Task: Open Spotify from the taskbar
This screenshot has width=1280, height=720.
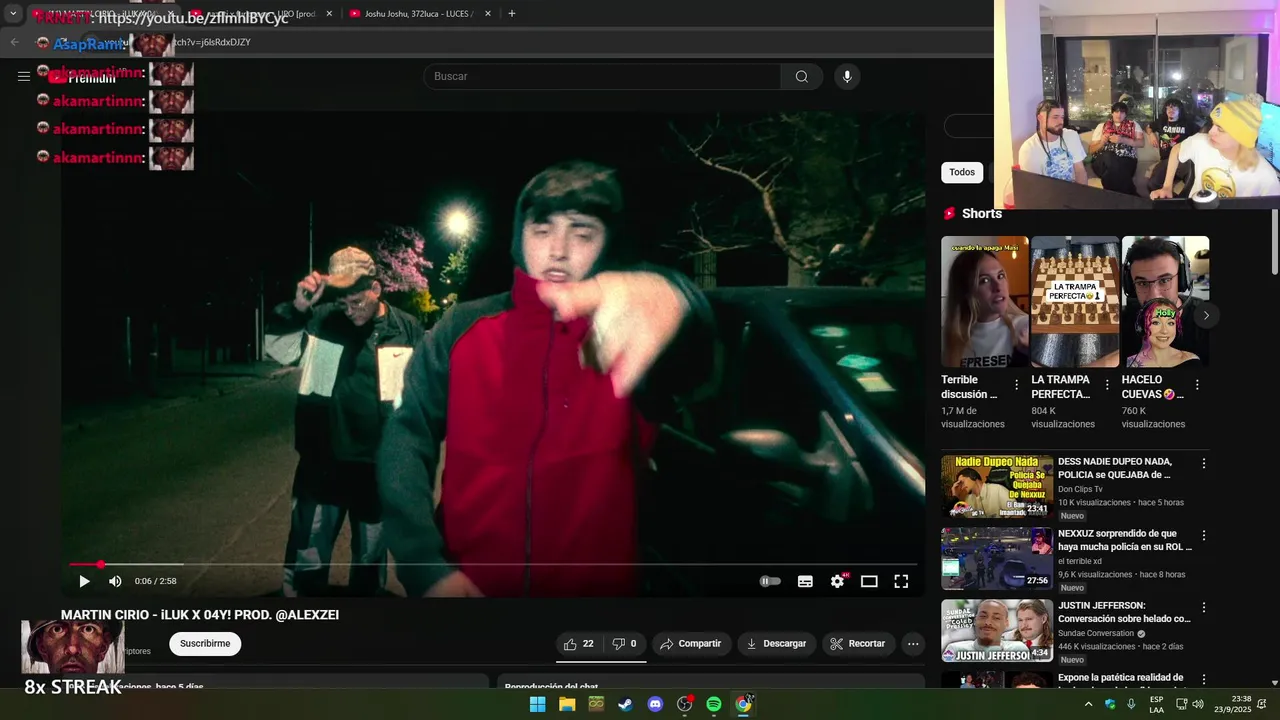Action: [x=714, y=704]
